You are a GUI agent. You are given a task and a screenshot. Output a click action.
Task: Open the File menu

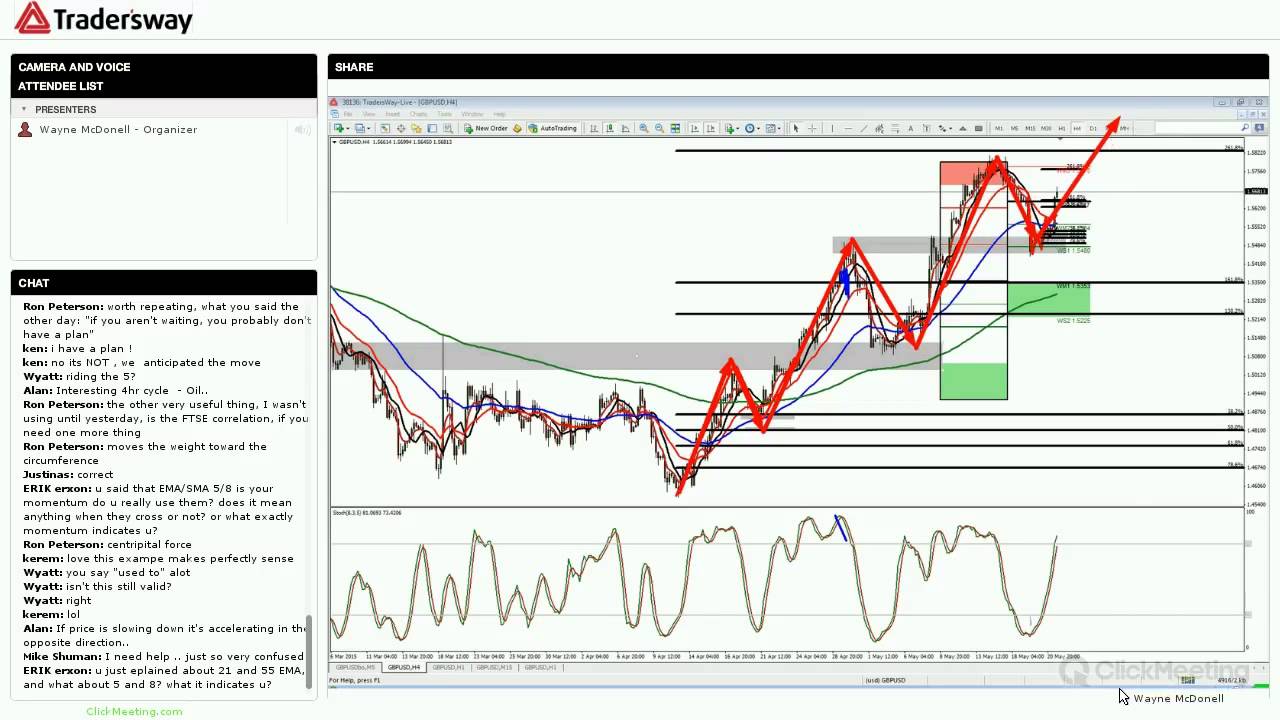pyautogui.click(x=348, y=114)
